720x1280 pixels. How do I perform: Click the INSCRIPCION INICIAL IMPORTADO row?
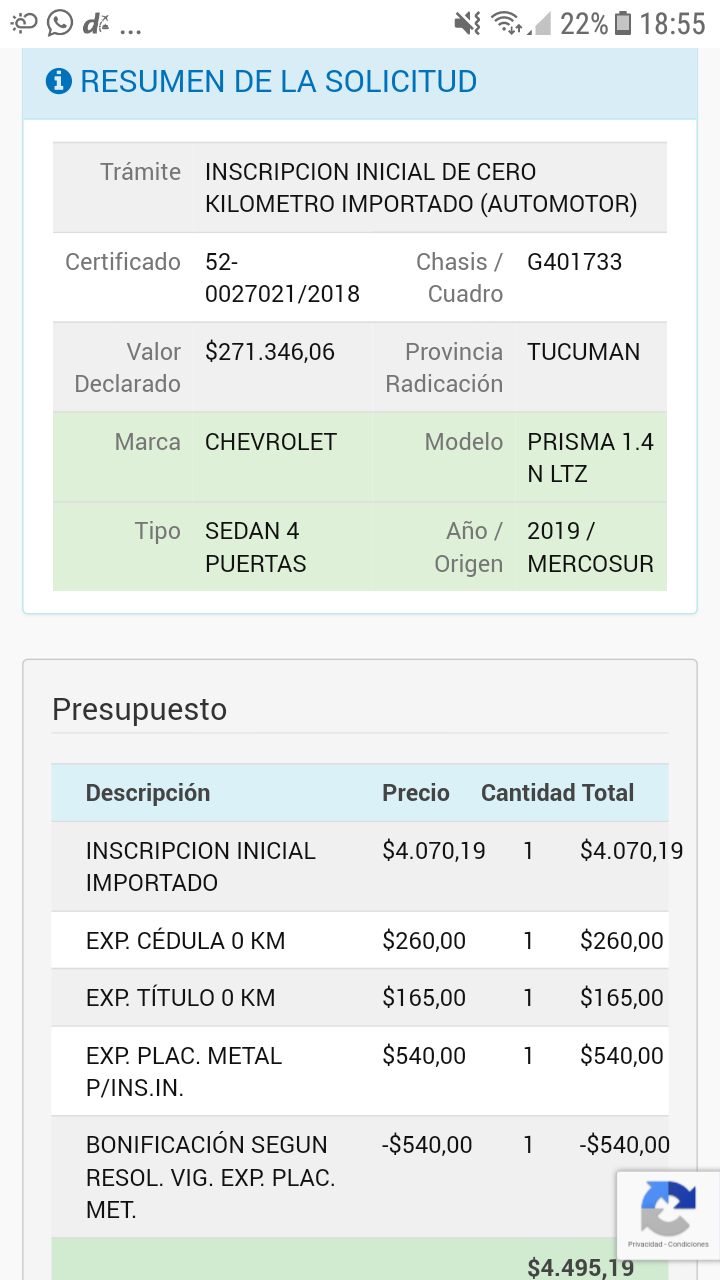200,866
